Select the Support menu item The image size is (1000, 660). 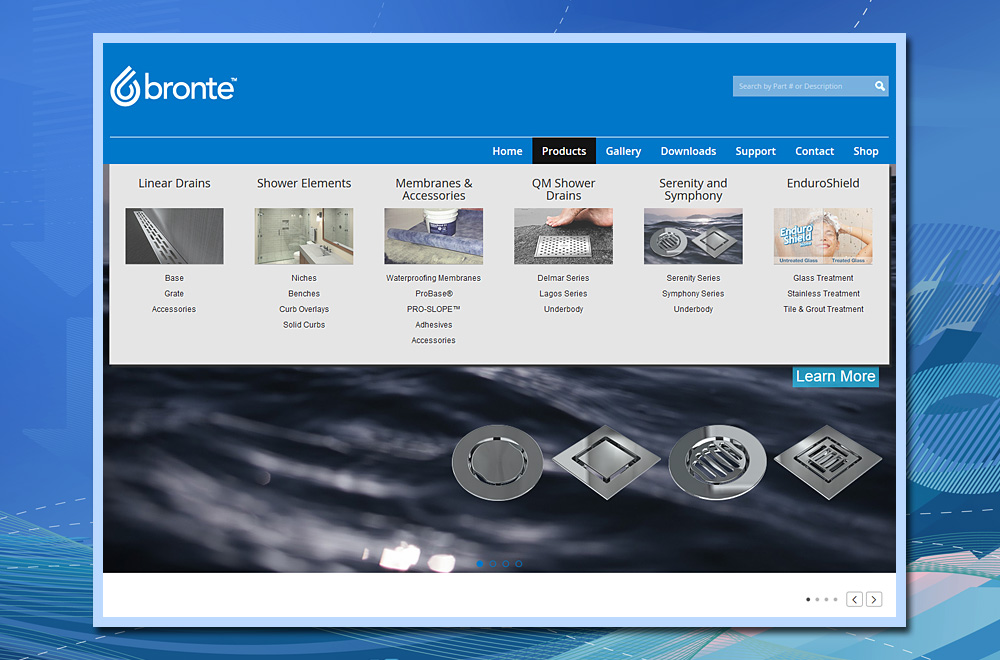pyautogui.click(x=755, y=151)
